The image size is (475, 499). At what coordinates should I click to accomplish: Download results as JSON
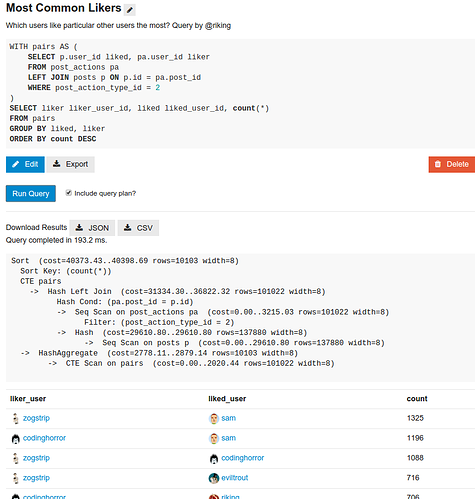(x=92, y=228)
